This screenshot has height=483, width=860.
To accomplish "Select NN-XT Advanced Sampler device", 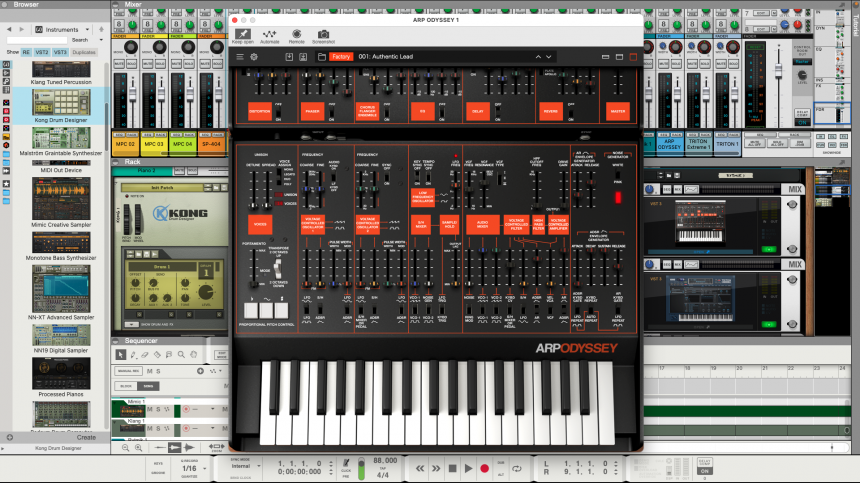I will tap(61, 293).
